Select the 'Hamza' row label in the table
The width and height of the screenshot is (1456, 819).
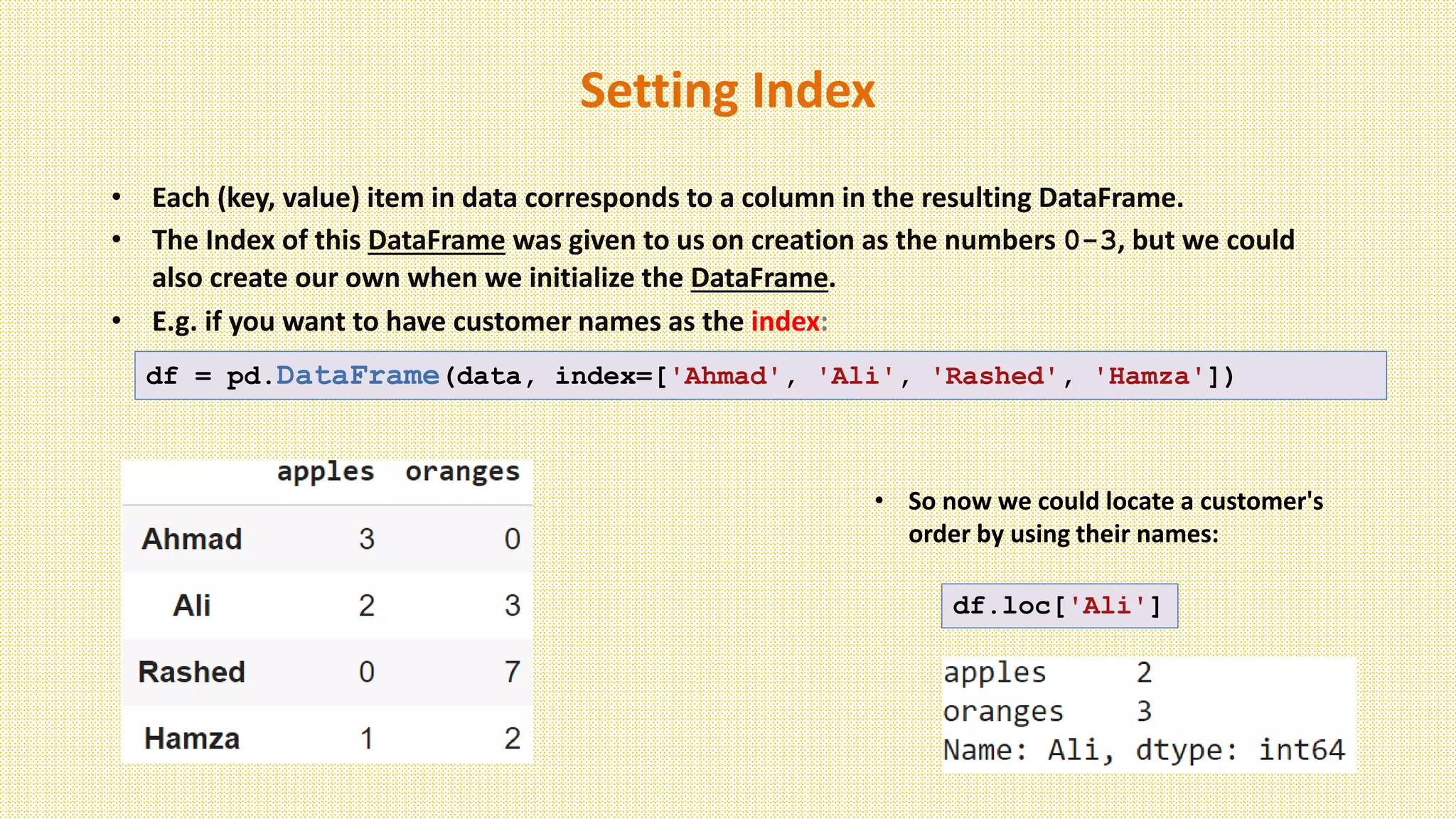pos(192,739)
